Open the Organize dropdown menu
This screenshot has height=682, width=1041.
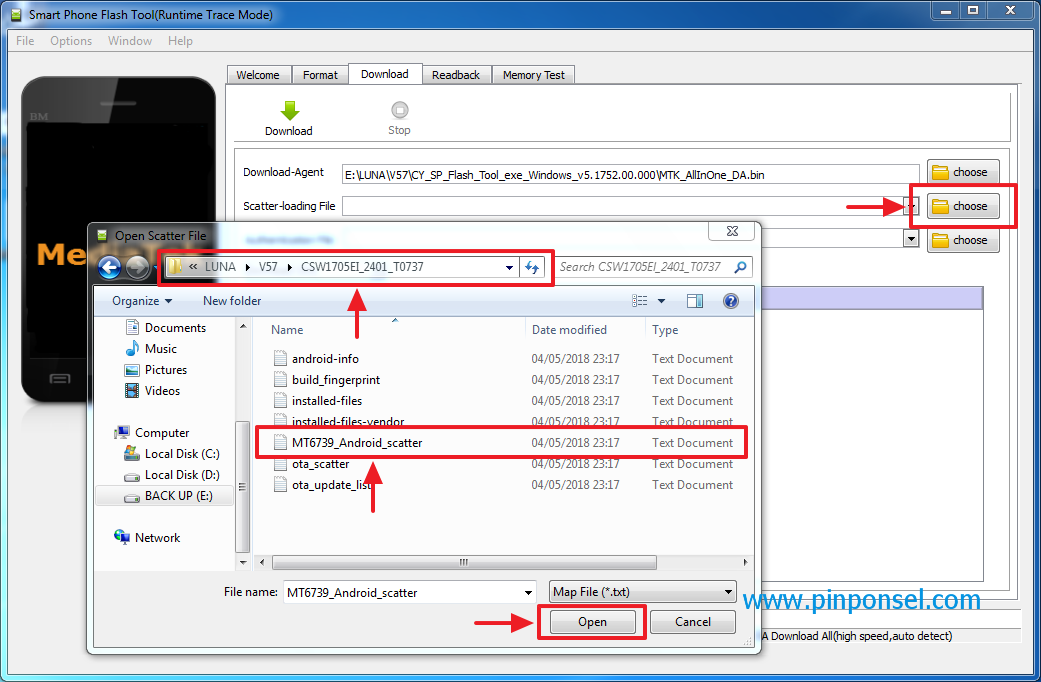tap(142, 301)
